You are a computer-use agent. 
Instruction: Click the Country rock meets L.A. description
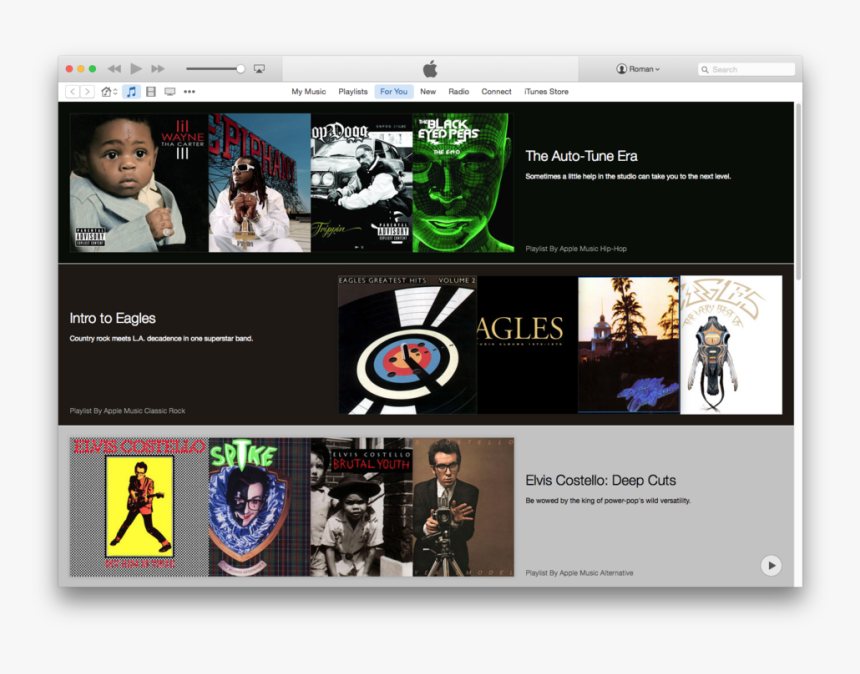click(x=161, y=338)
